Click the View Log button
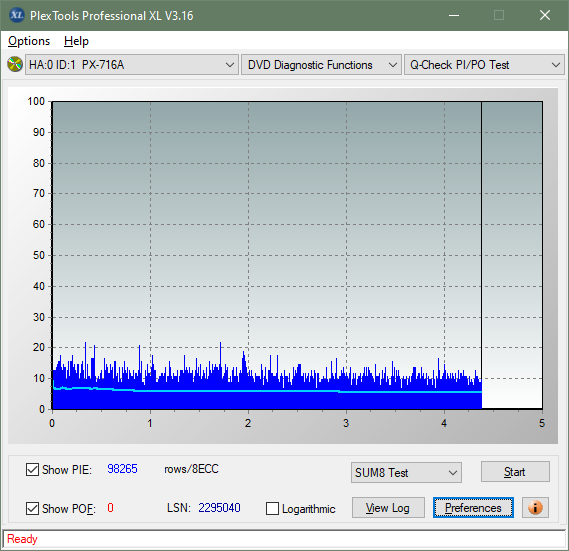The width and height of the screenshot is (569, 551). pyautogui.click(x=388, y=507)
